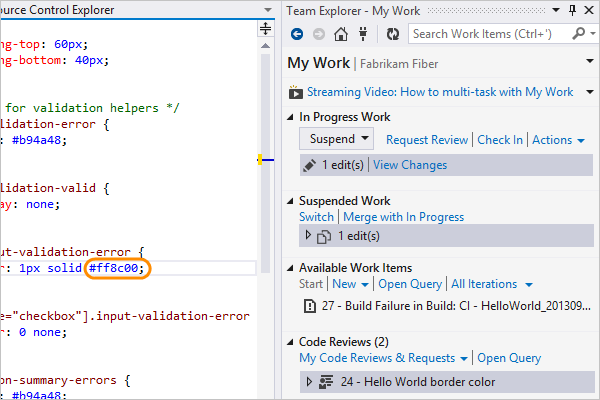Click the Refresh icon in Team Explorer
The image size is (600, 400).
tap(393, 34)
